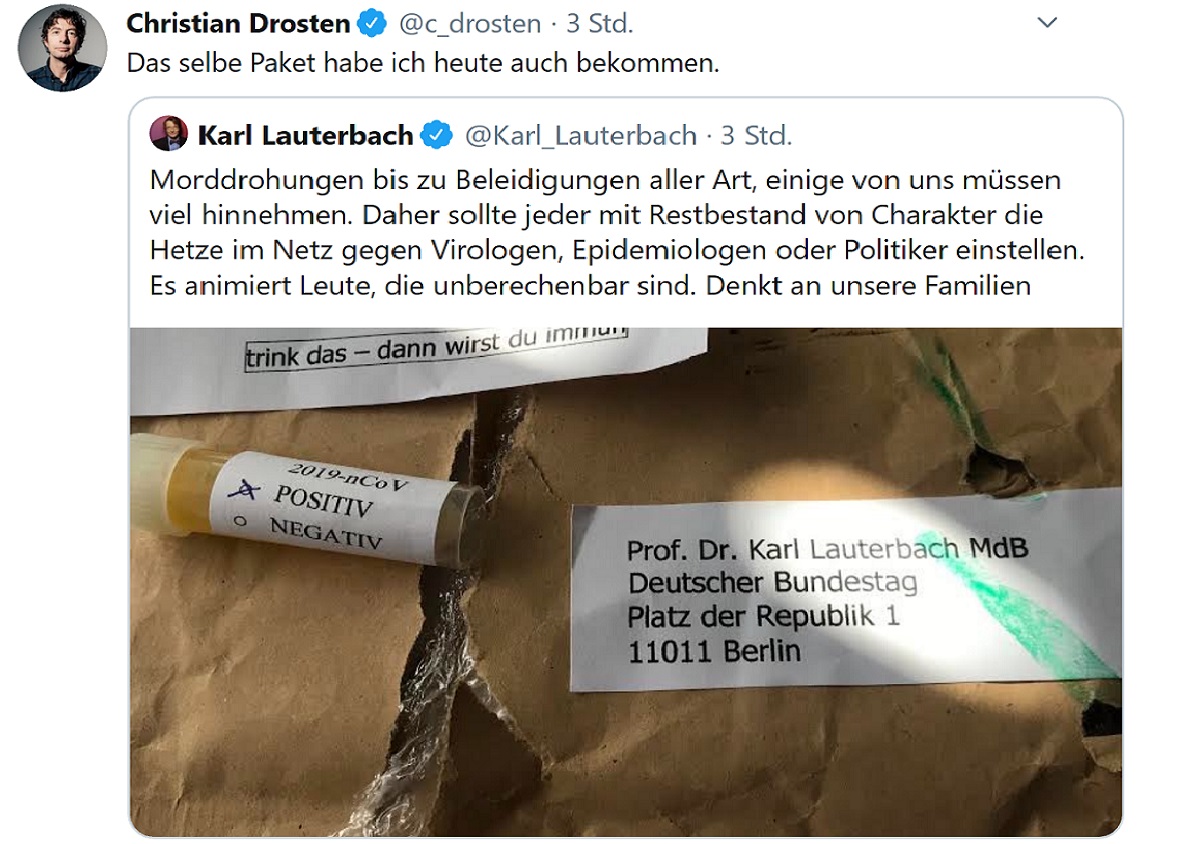
Task: Visit the @c_drosten handle
Action: pos(469,23)
